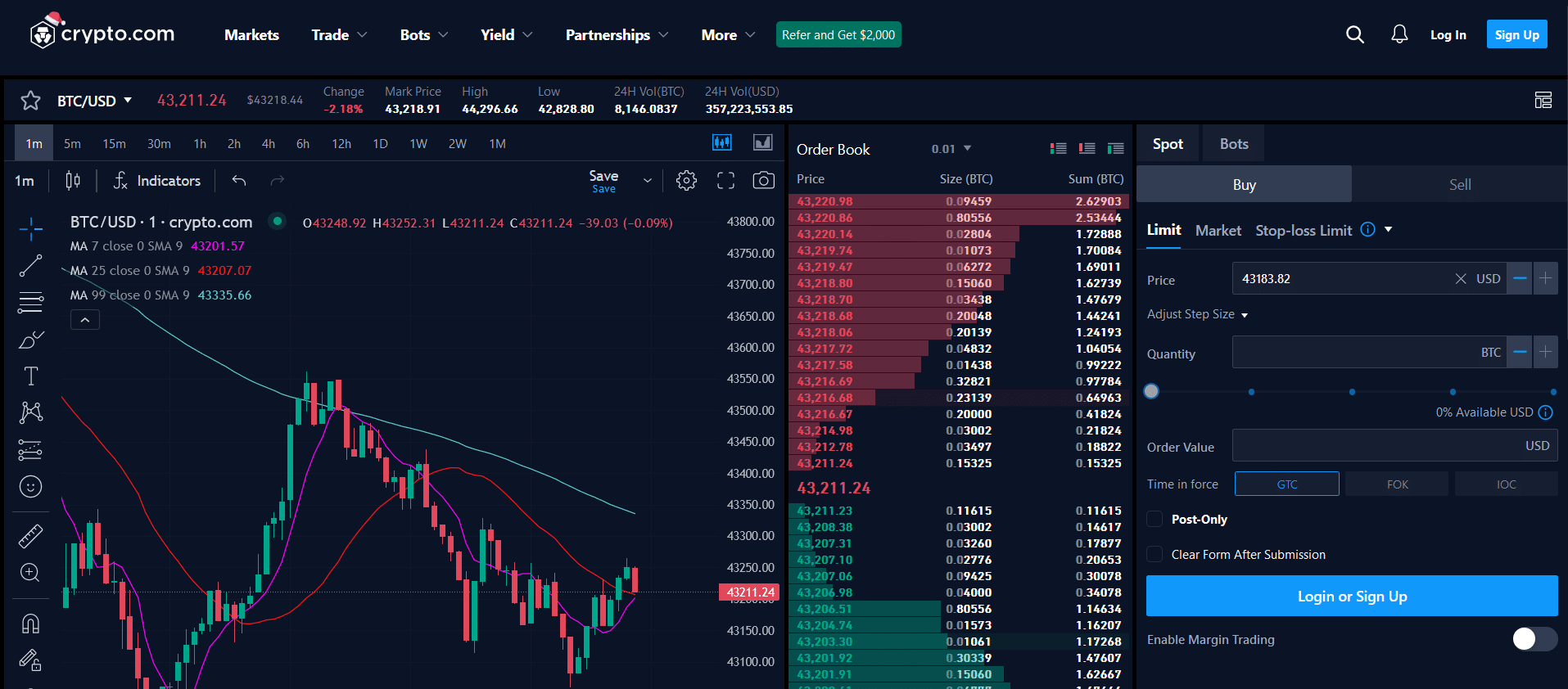Image resolution: width=1568 pixels, height=689 pixels.
Task: Show both bids and asks in order book
Action: [1058, 148]
